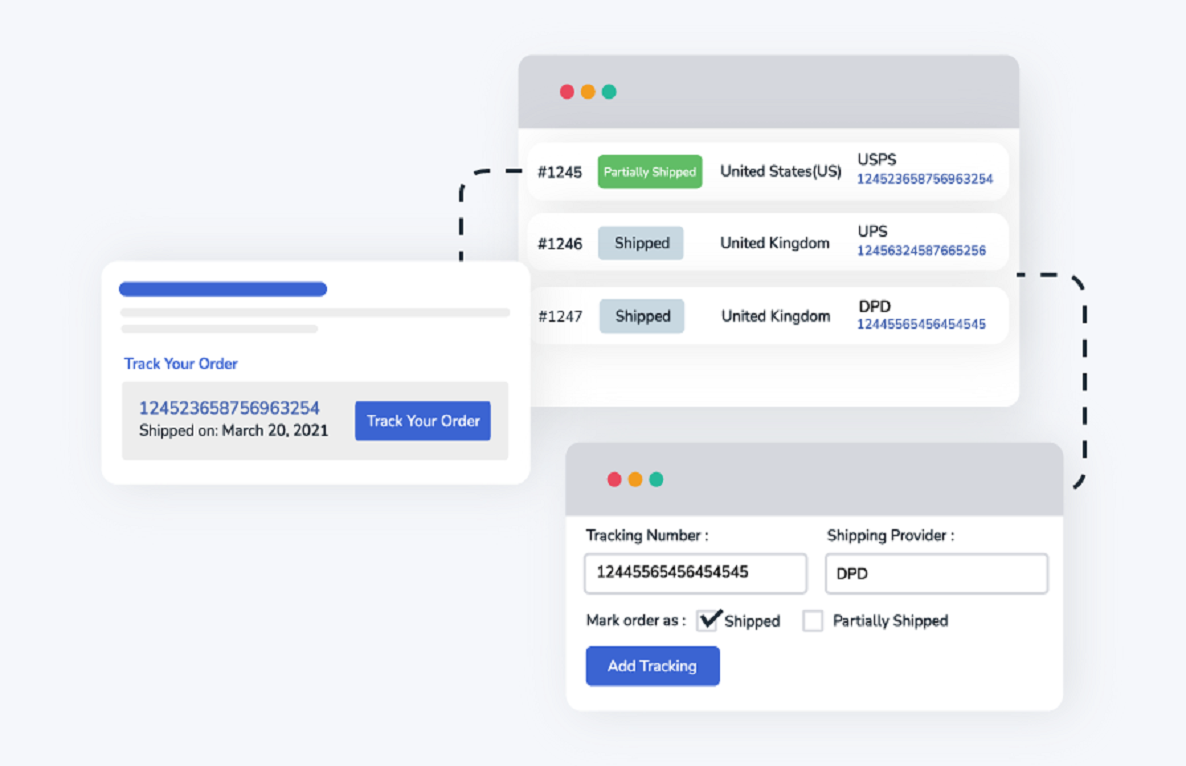1186x766 pixels.
Task: Expand order row #1245 details
Action: coord(560,171)
